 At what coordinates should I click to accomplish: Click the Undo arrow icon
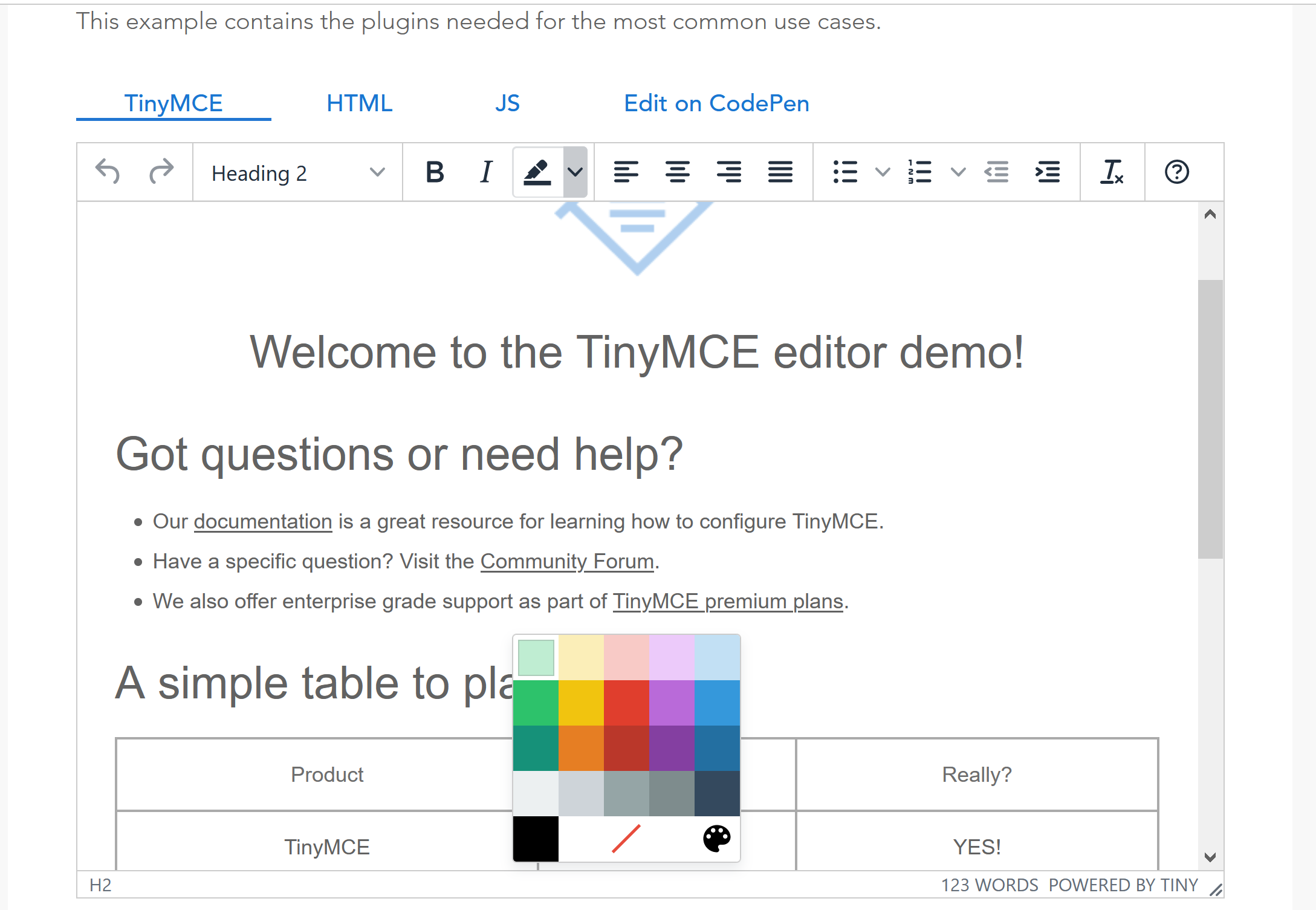[x=108, y=172]
